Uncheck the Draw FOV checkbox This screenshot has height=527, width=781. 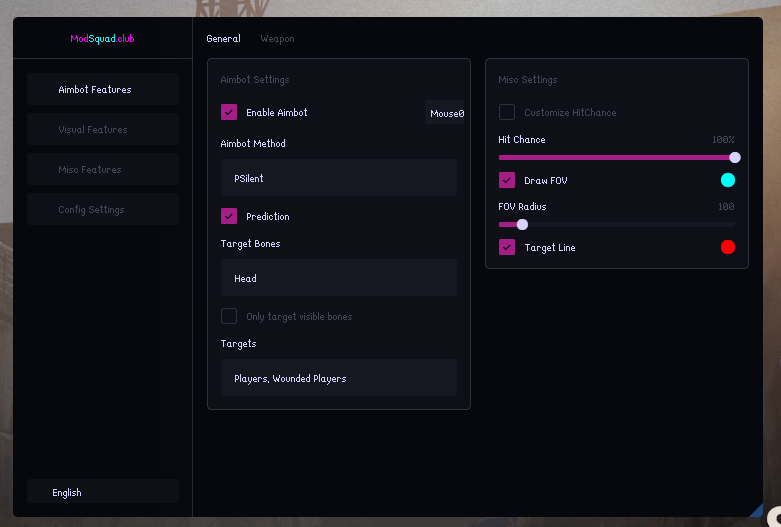click(x=507, y=181)
